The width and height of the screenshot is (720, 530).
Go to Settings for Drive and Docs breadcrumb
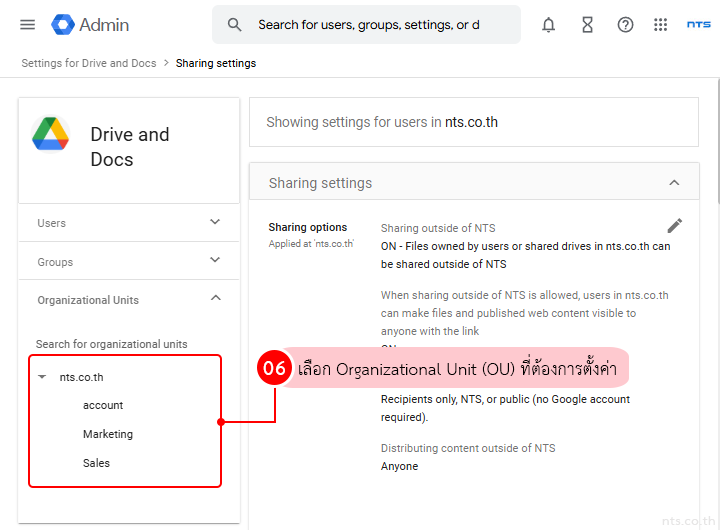coord(89,63)
